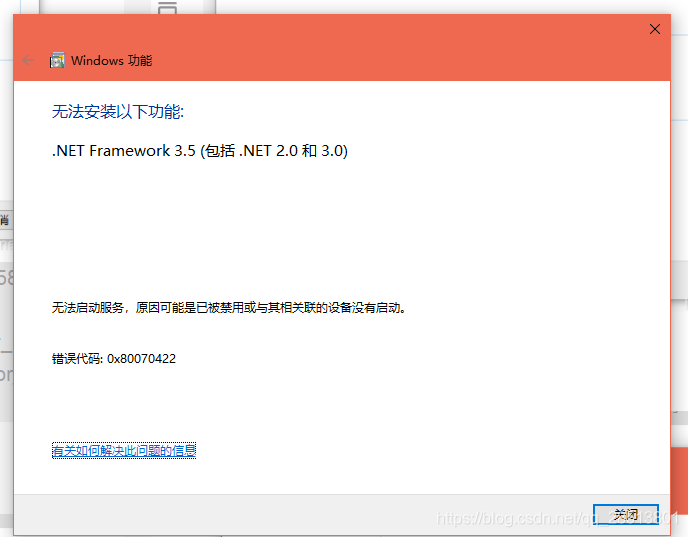Viewport: 688px width, 537px height.
Task: Click the .NET Framework 3.5 feature name
Action: click(x=200, y=151)
